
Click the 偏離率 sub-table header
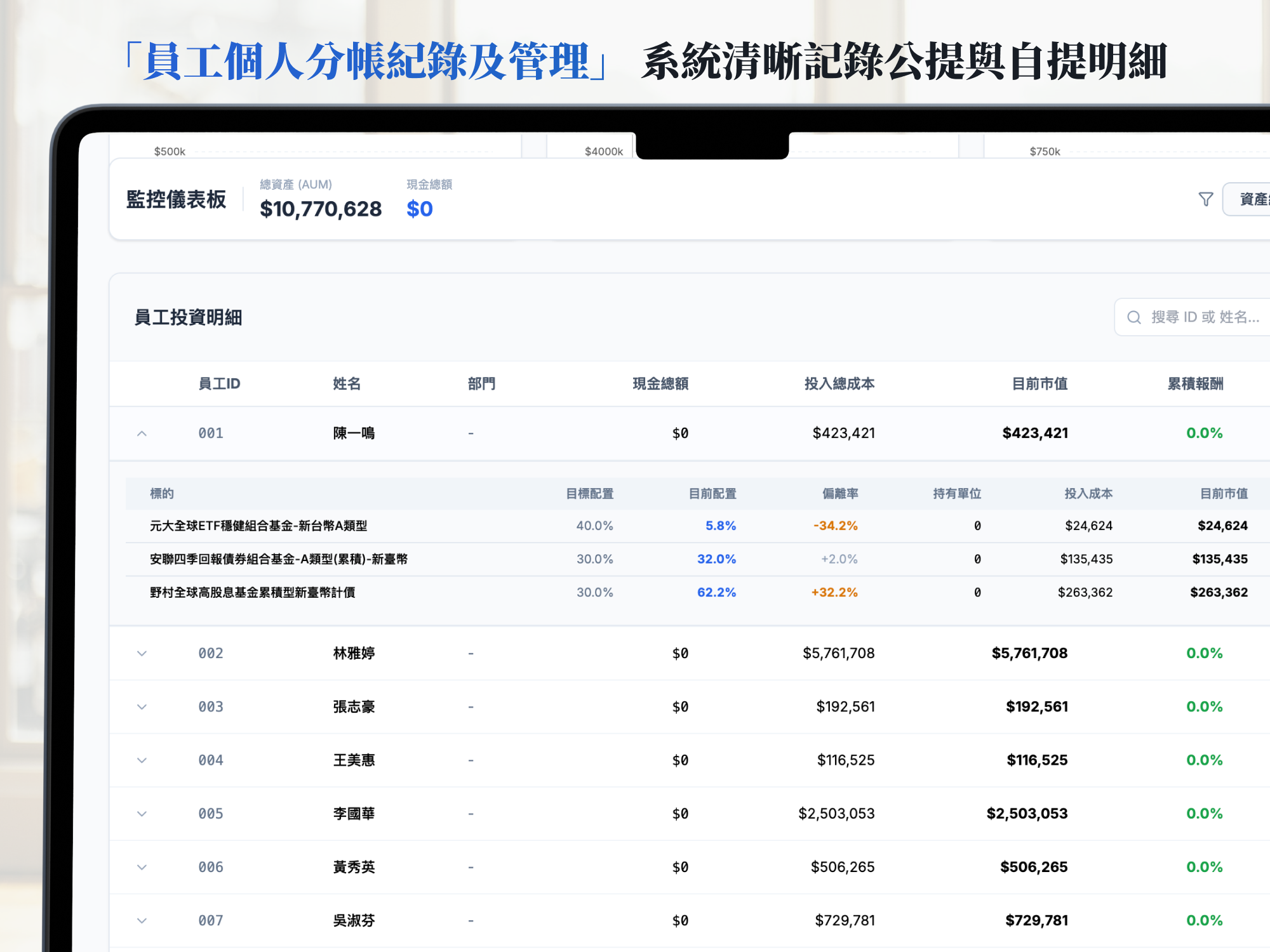(840, 494)
